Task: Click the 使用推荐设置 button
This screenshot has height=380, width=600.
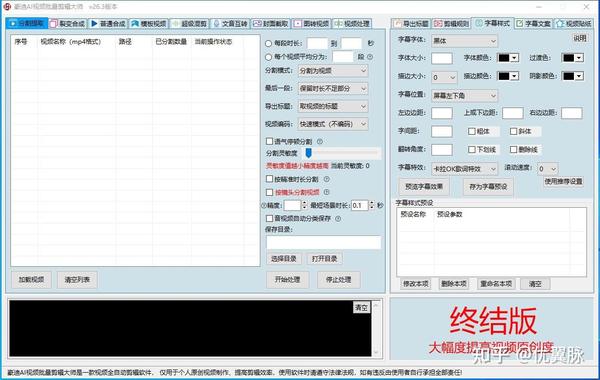Action: 563,181
